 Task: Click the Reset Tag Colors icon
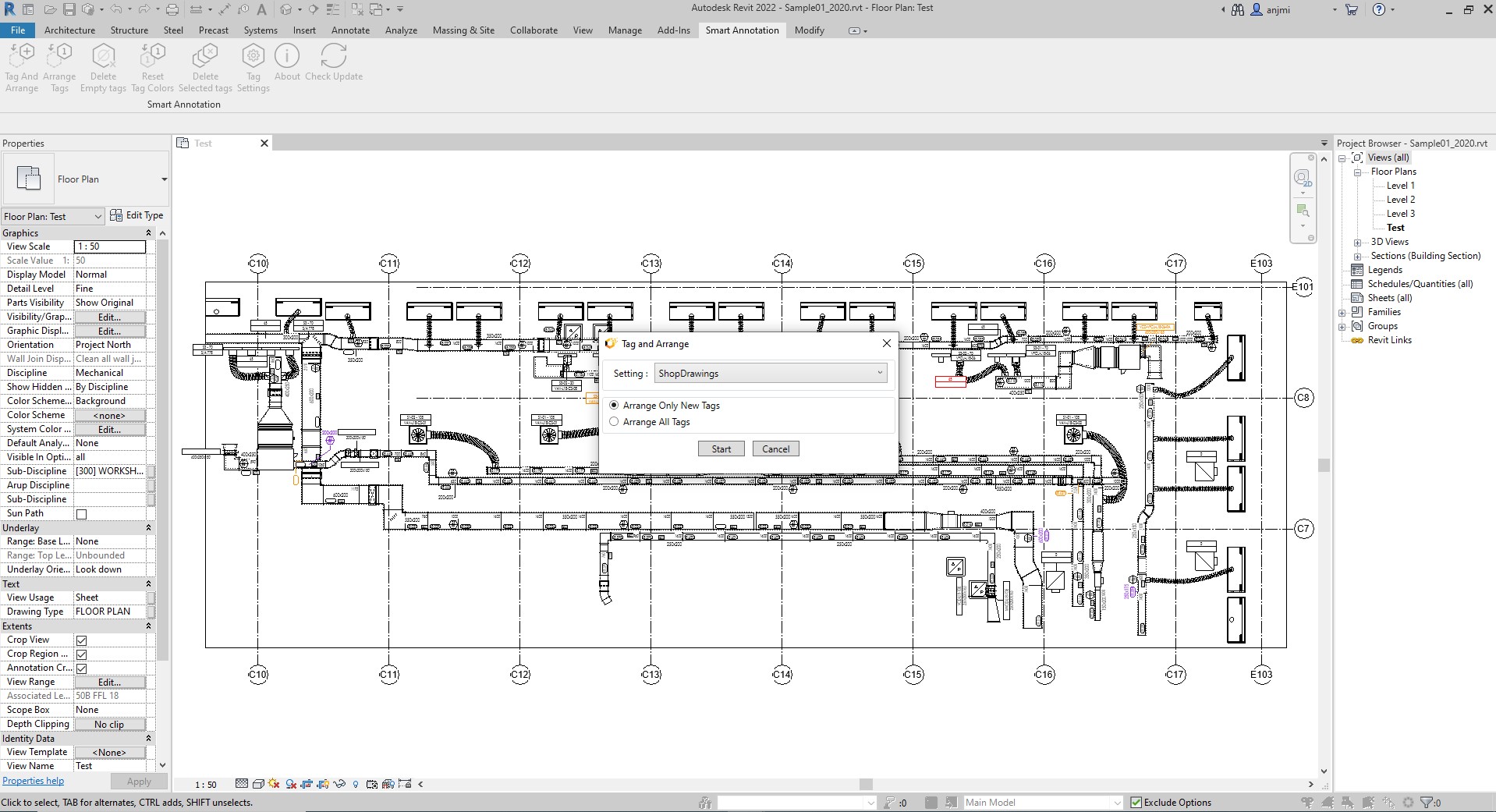pyautogui.click(x=153, y=56)
